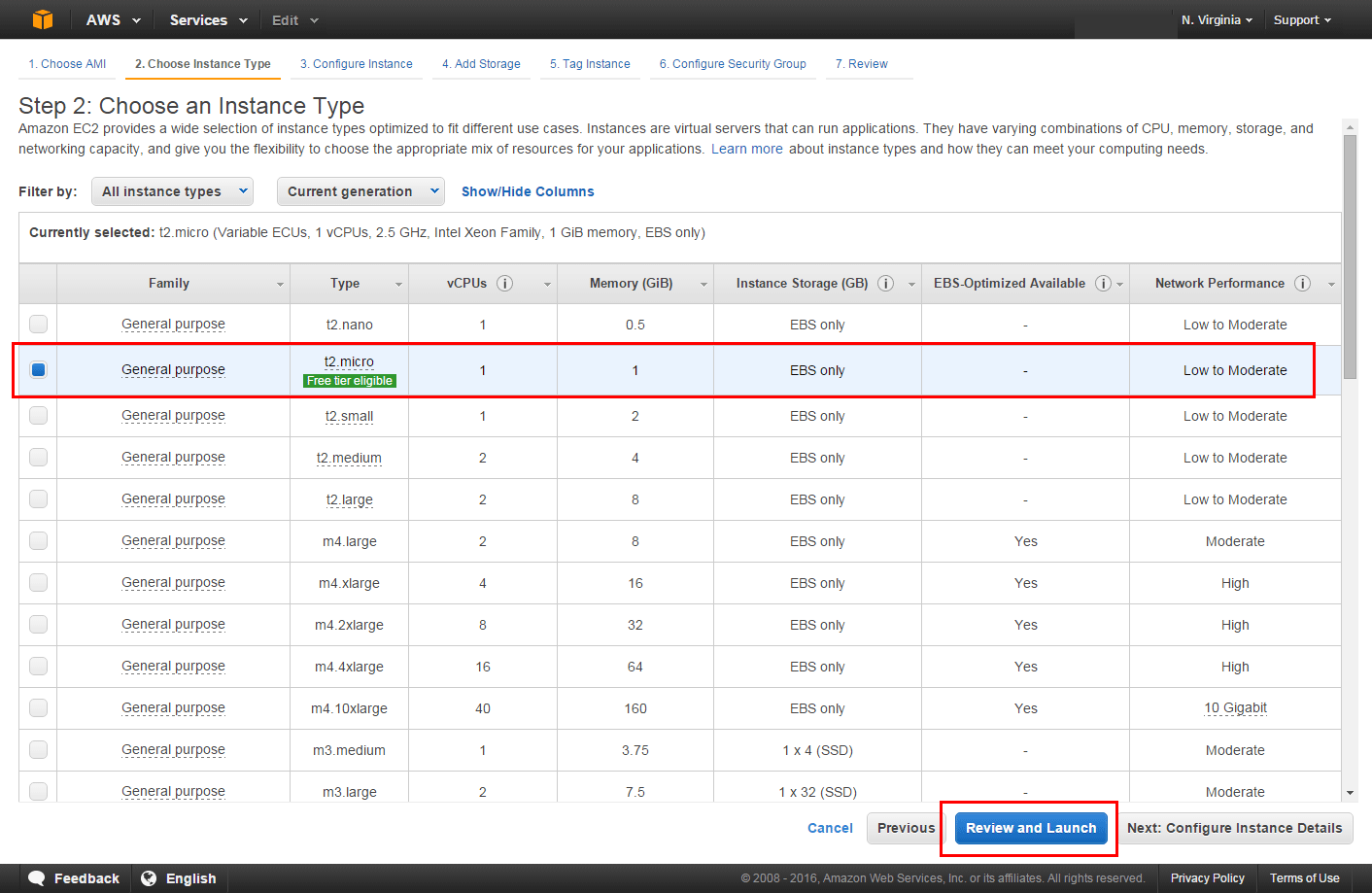This screenshot has width=1372, height=893.
Task: Go to 4. Add Storage step
Action: [481, 64]
